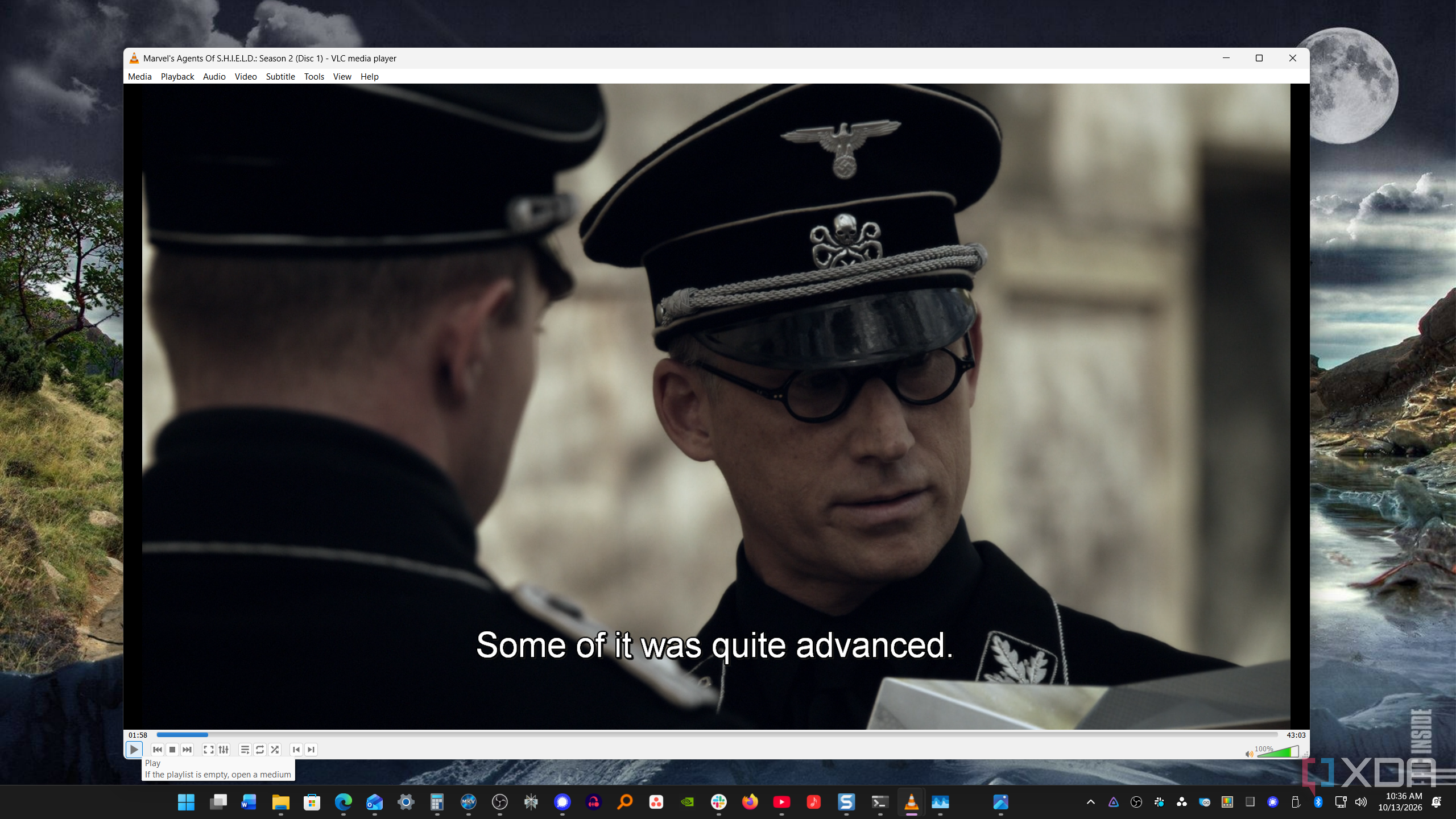Click the Safely Remove Hardware USB tray icon
The image size is (1456, 819).
(1296, 802)
